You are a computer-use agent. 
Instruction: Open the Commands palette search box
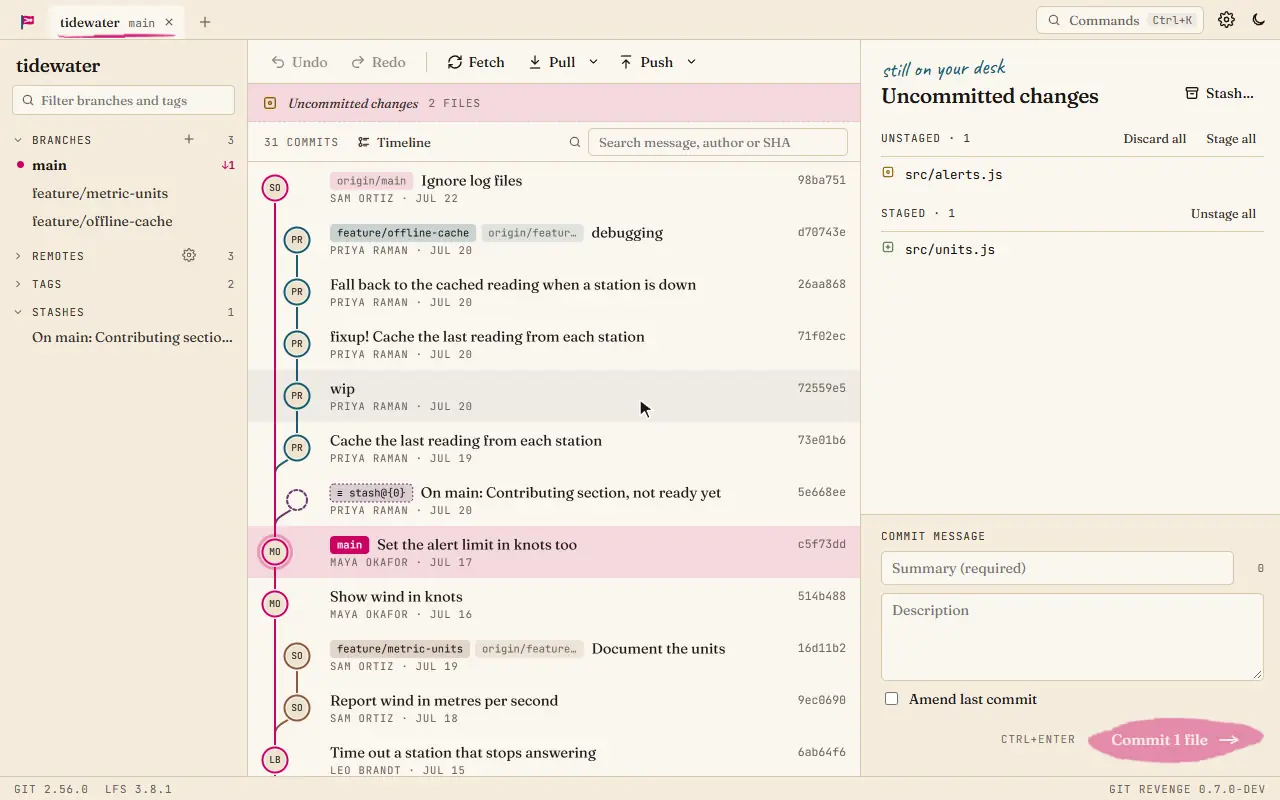[1119, 20]
